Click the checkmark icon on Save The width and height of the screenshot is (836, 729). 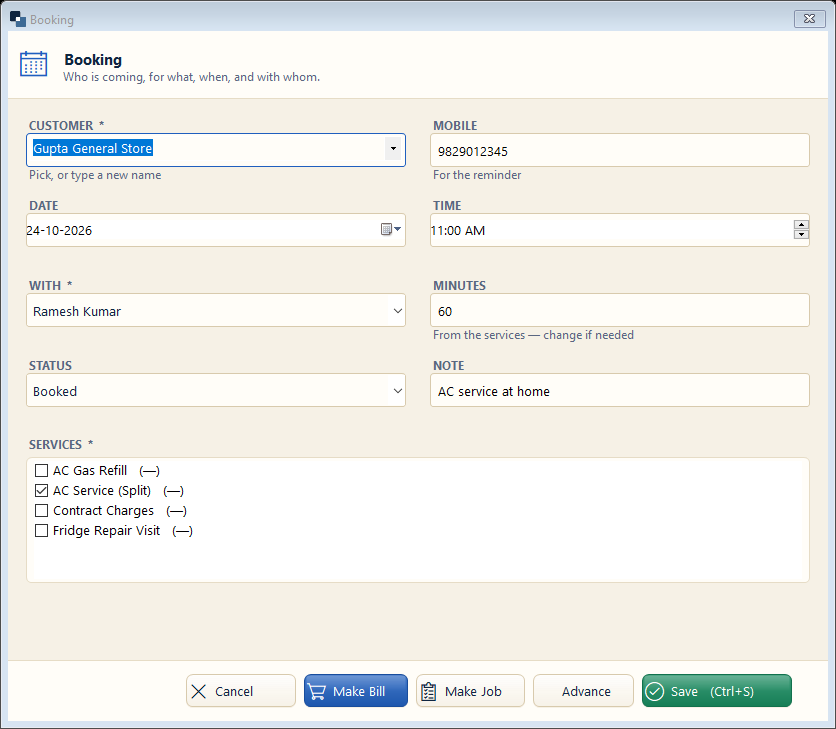click(x=655, y=691)
